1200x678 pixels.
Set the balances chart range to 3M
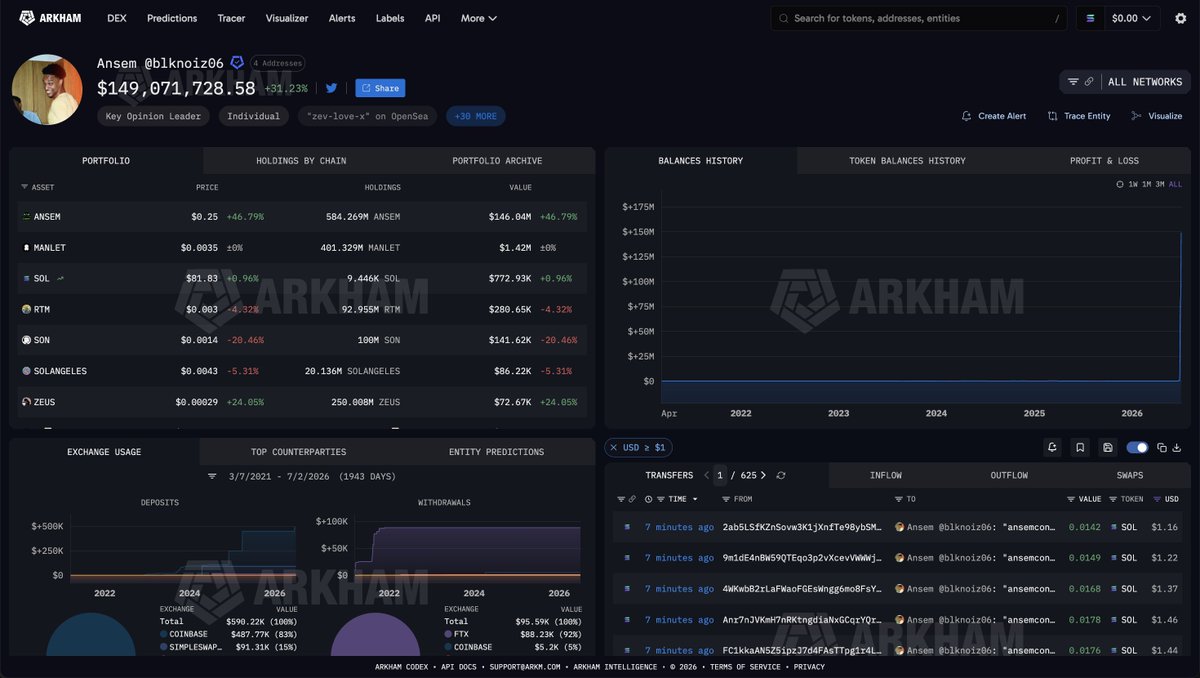[1160, 184]
